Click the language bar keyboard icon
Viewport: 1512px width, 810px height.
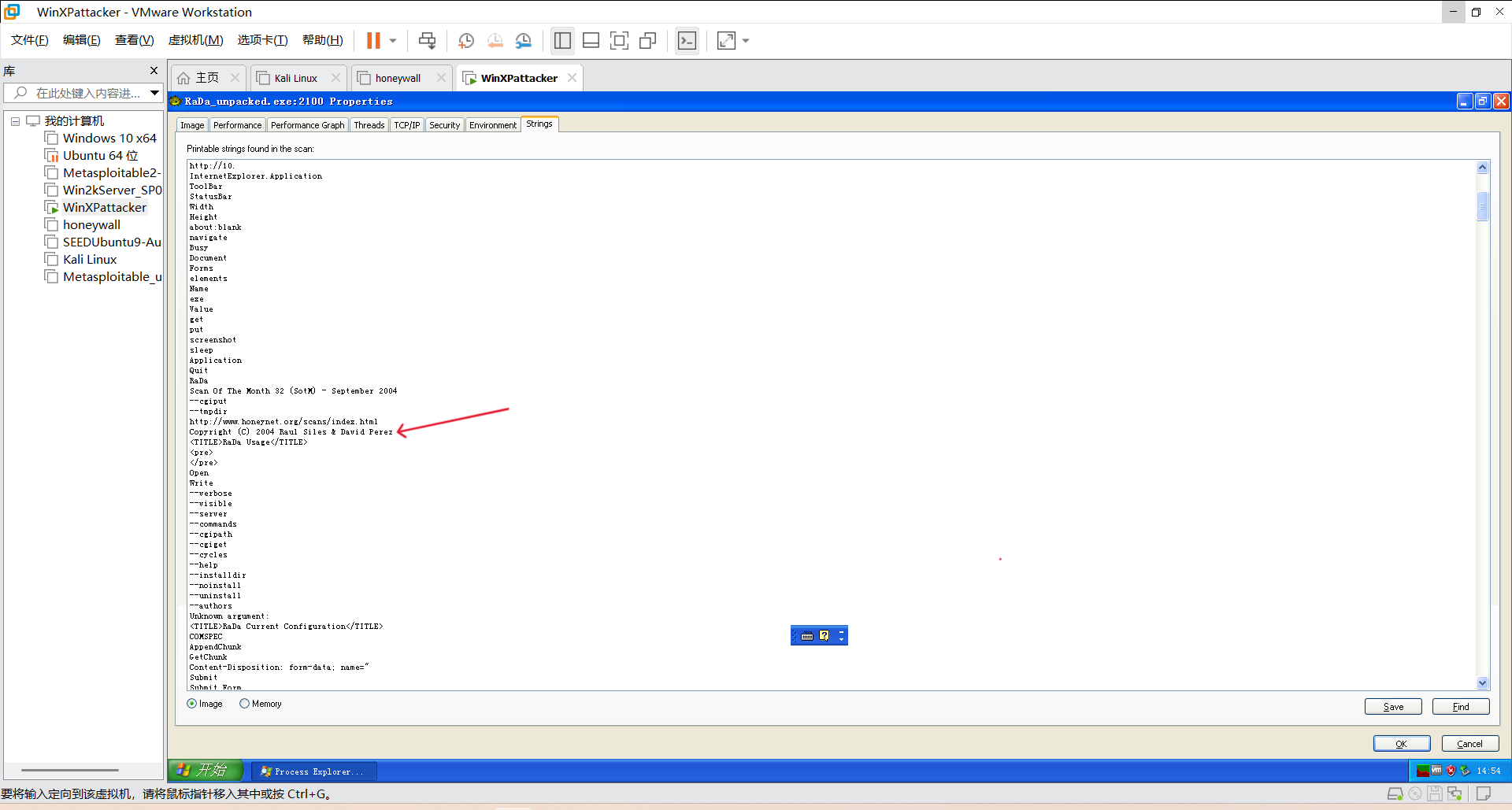[807, 636]
